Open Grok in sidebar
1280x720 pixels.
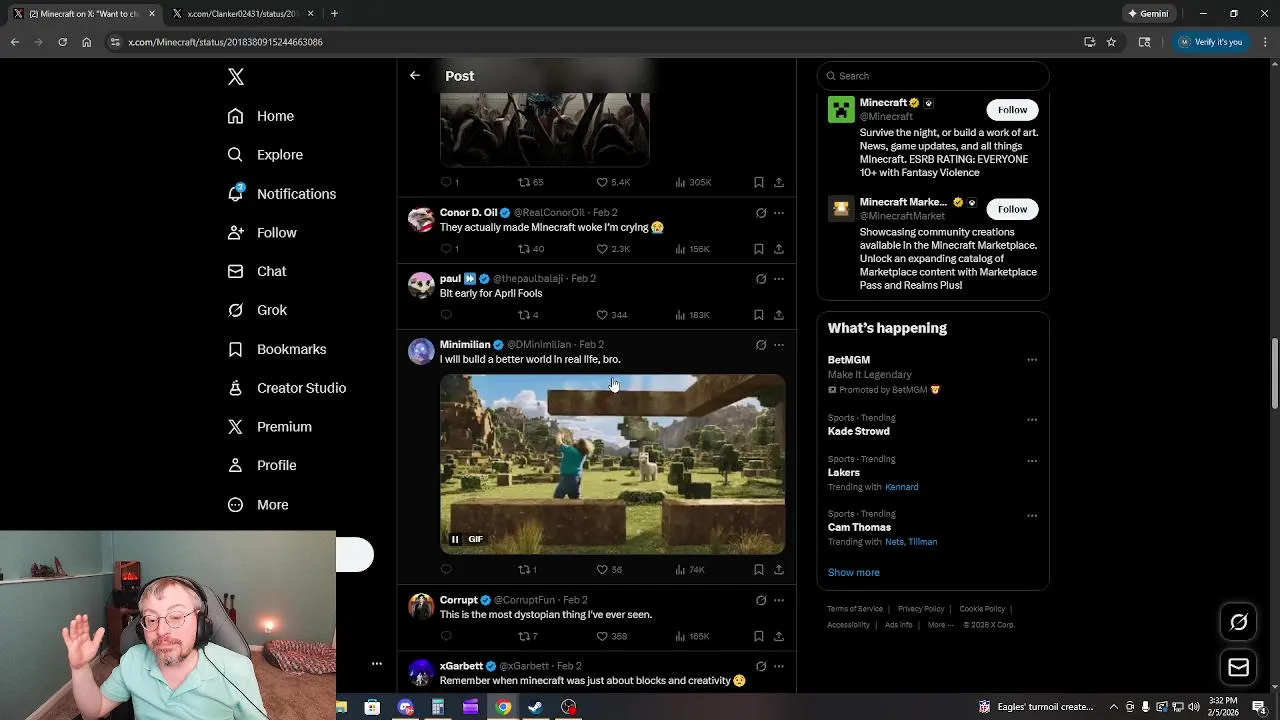(x=257, y=310)
